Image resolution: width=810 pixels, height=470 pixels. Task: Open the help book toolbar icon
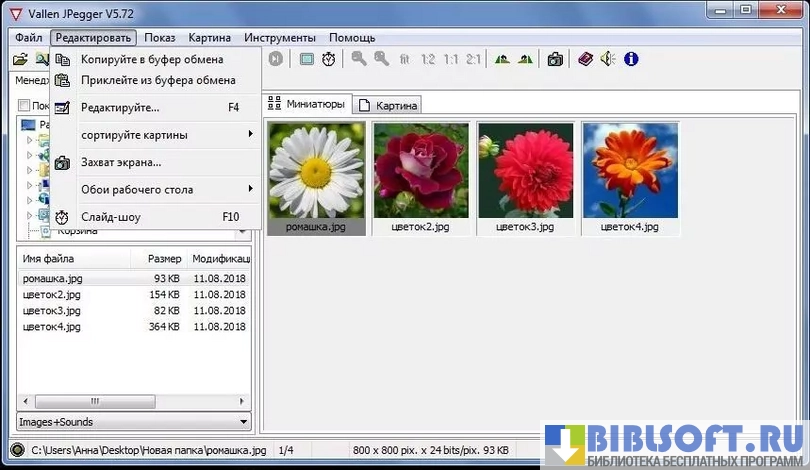click(585, 59)
